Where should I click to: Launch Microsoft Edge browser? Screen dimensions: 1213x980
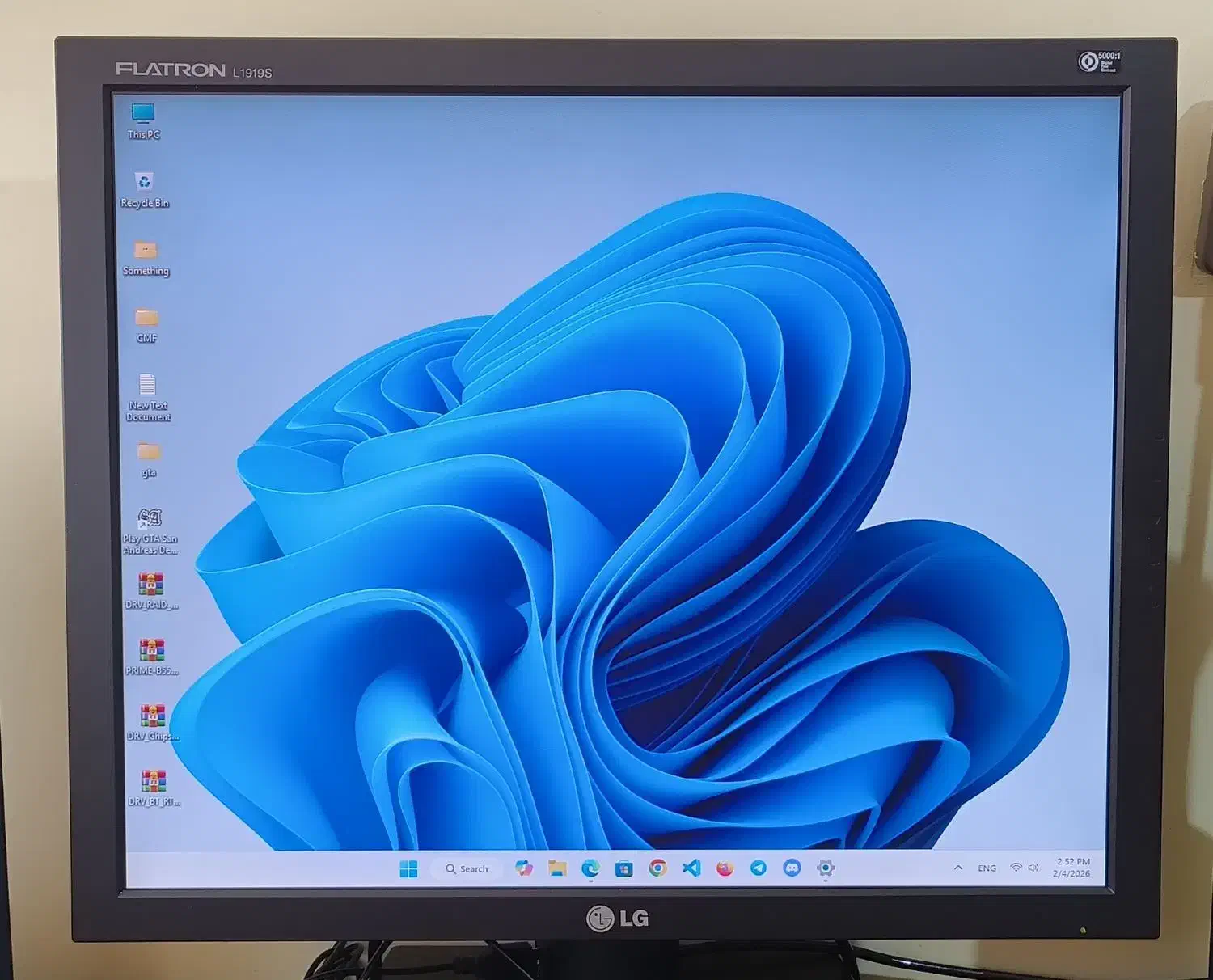point(592,868)
